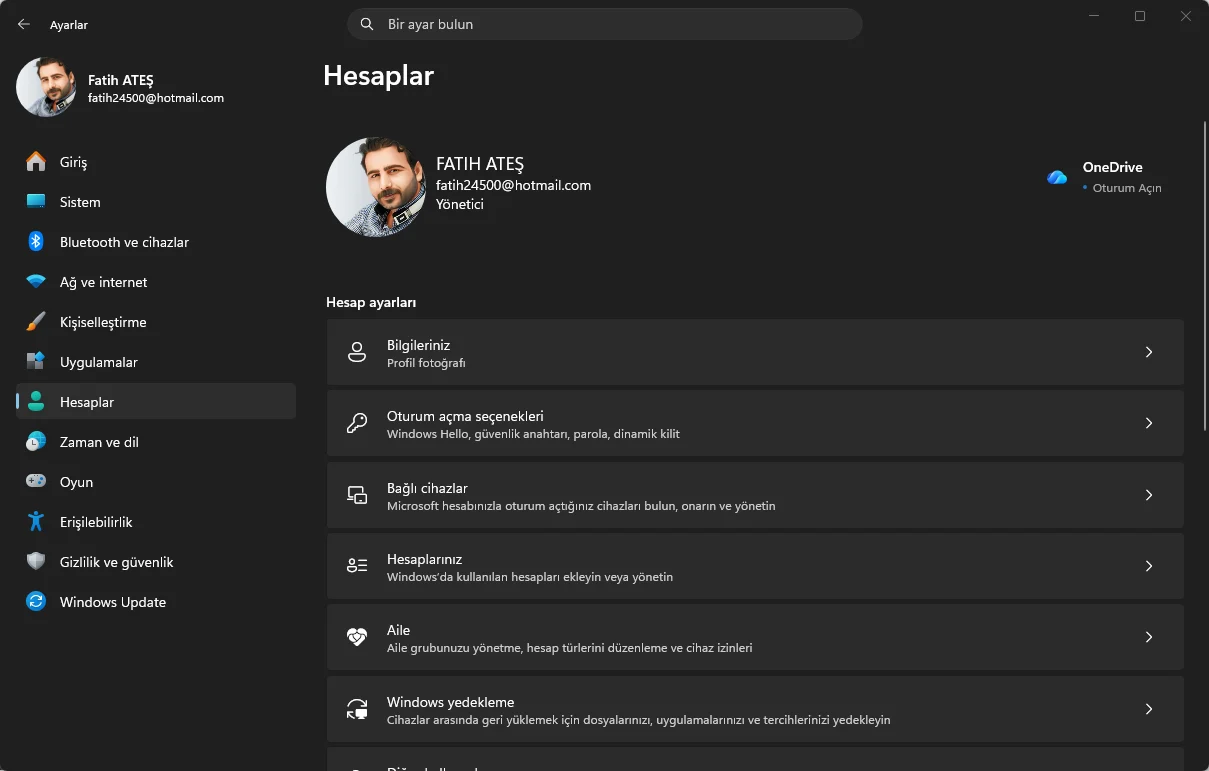Click sidebar email fatih24500@hotmail.com
This screenshot has width=1209, height=771.
pyautogui.click(x=156, y=98)
